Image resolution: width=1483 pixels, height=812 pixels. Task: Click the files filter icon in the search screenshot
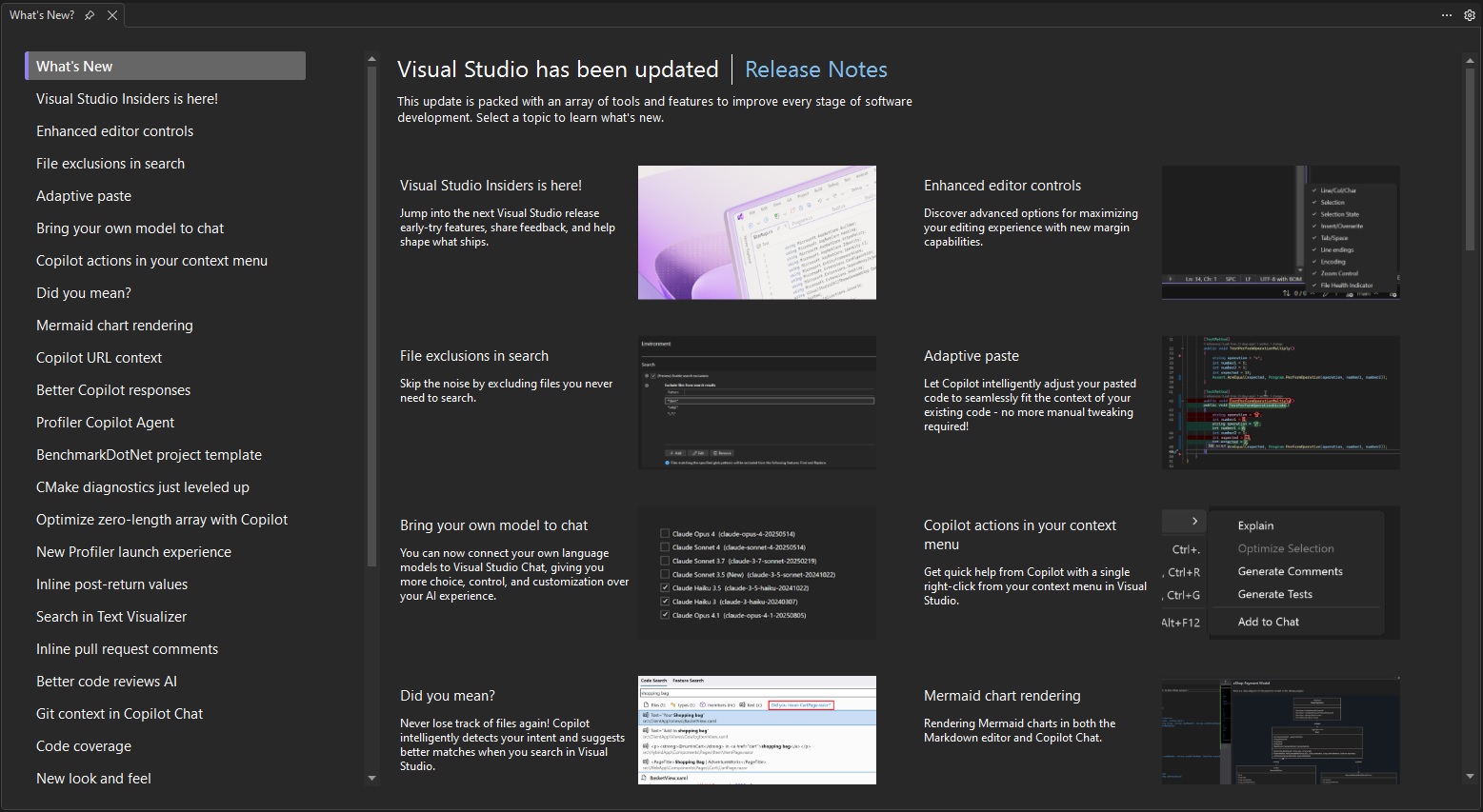(646, 704)
